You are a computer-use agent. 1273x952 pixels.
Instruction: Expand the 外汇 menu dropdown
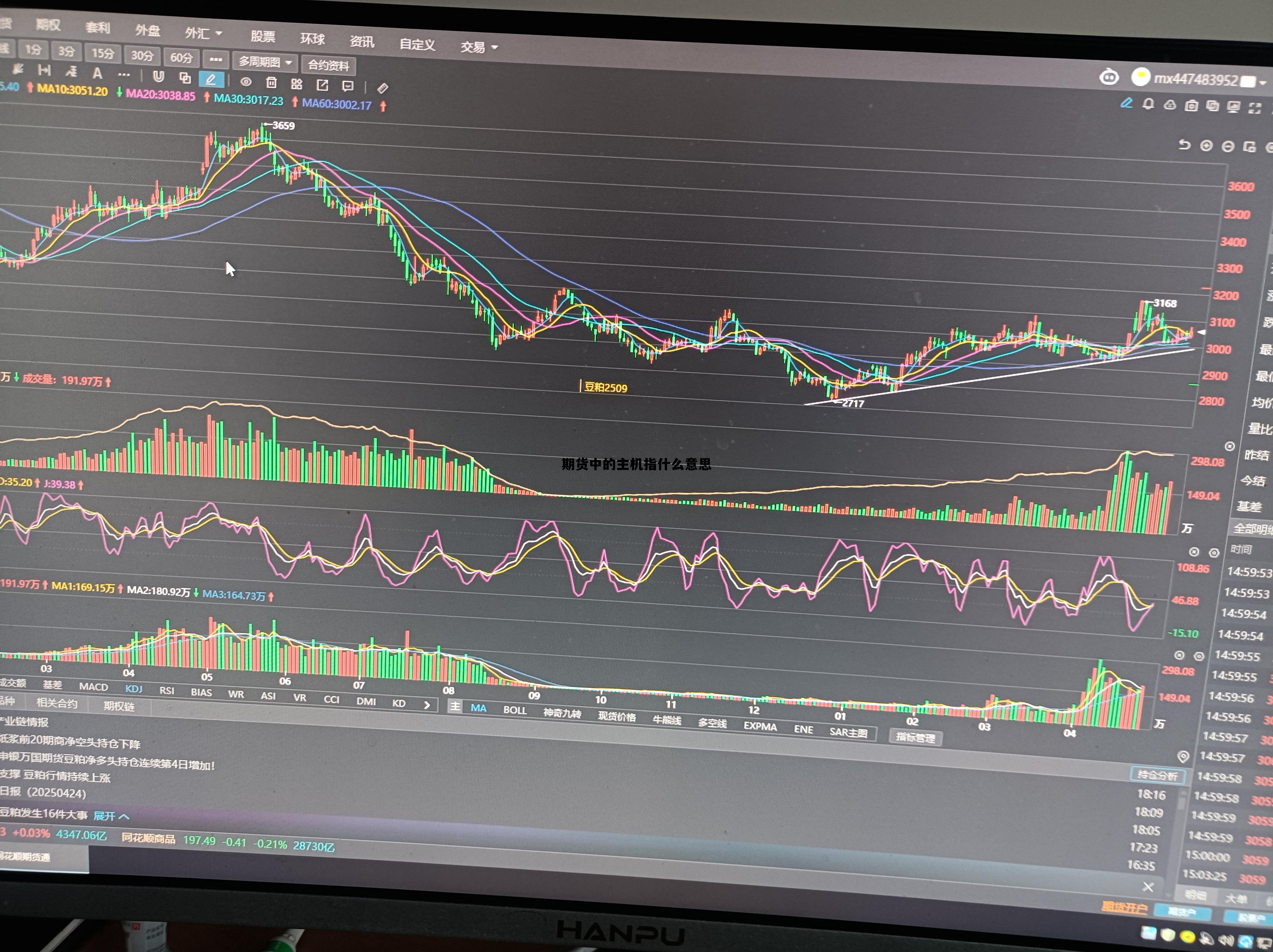click(203, 33)
